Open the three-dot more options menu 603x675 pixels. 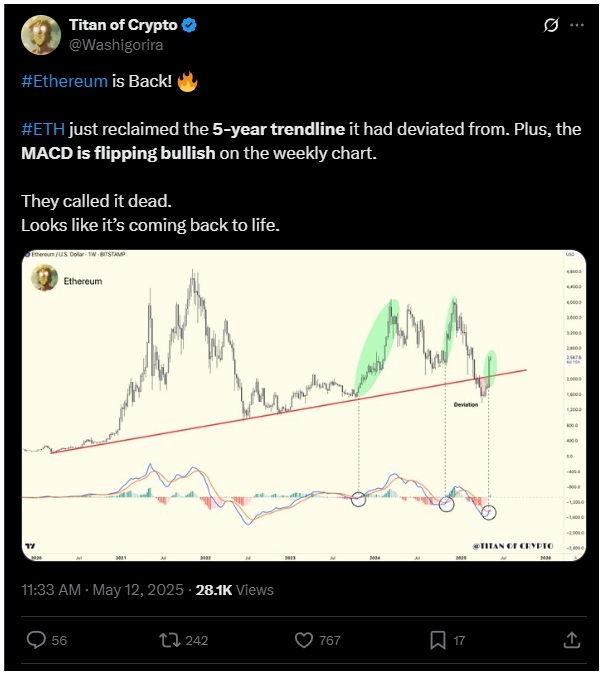click(x=577, y=25)
